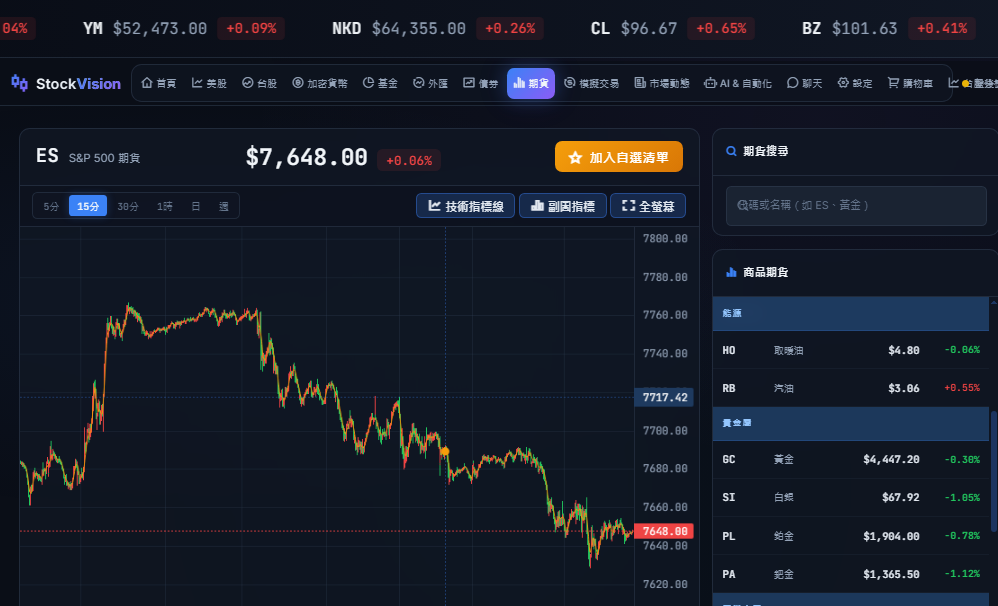Open the 購物車 shopping cart
The height and width of the screenshot is (606, 998).
[x=910, y=83]
